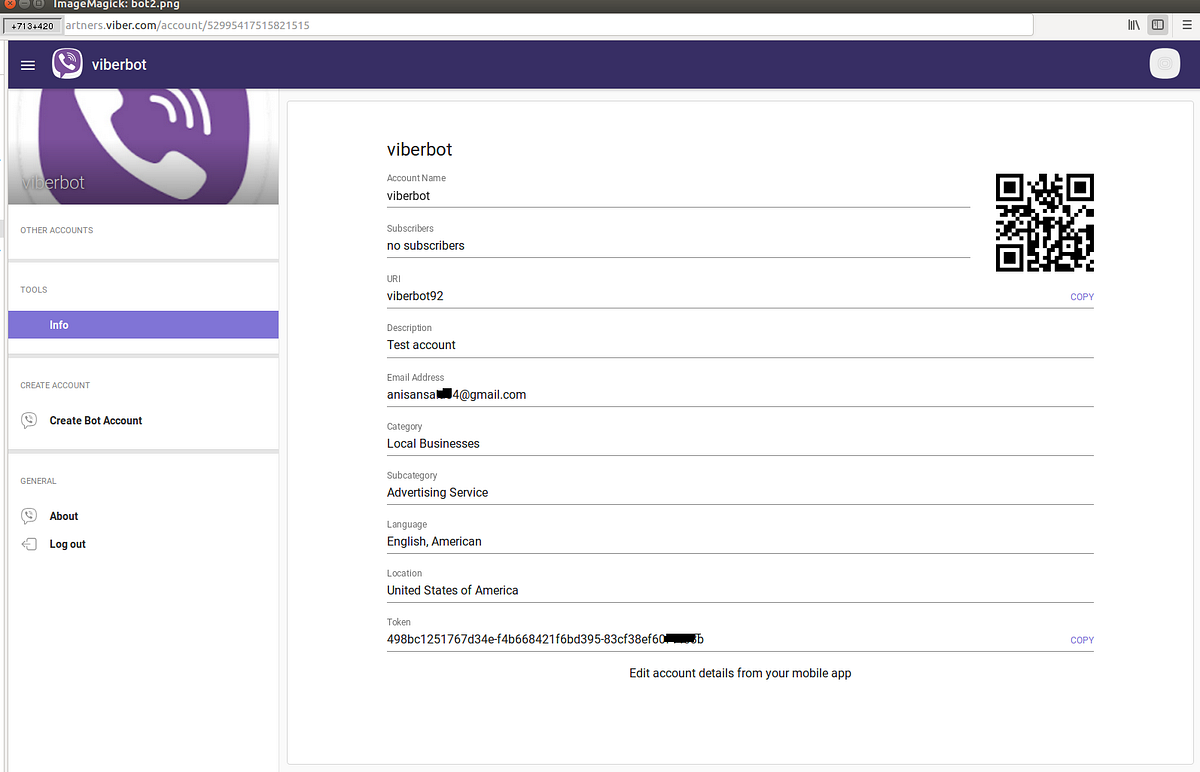The width and height of the screenshot is (1200, 772).
Task: Click the About Viber icon
Action: [x=29, y=516]
